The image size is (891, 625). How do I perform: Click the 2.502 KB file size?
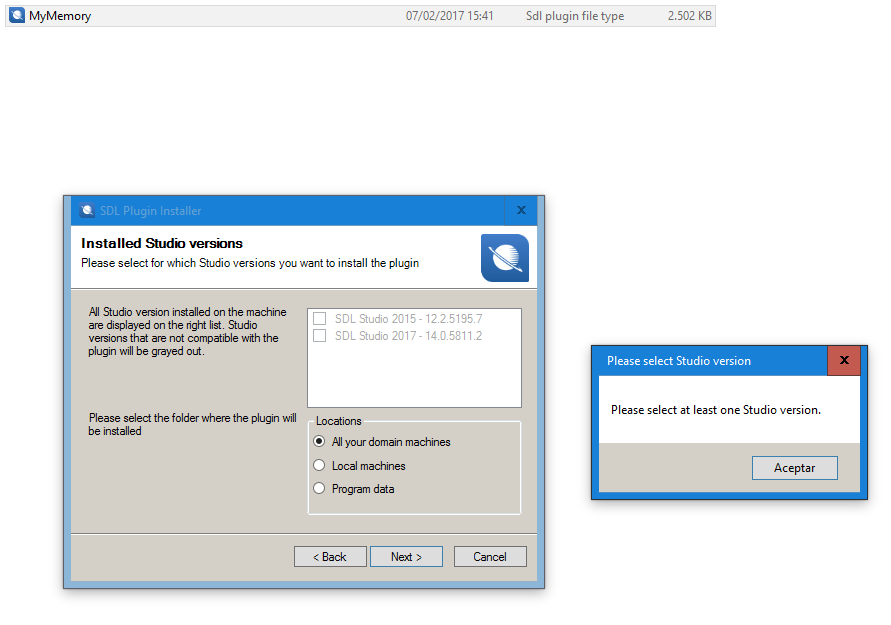(x=689, y=16)
